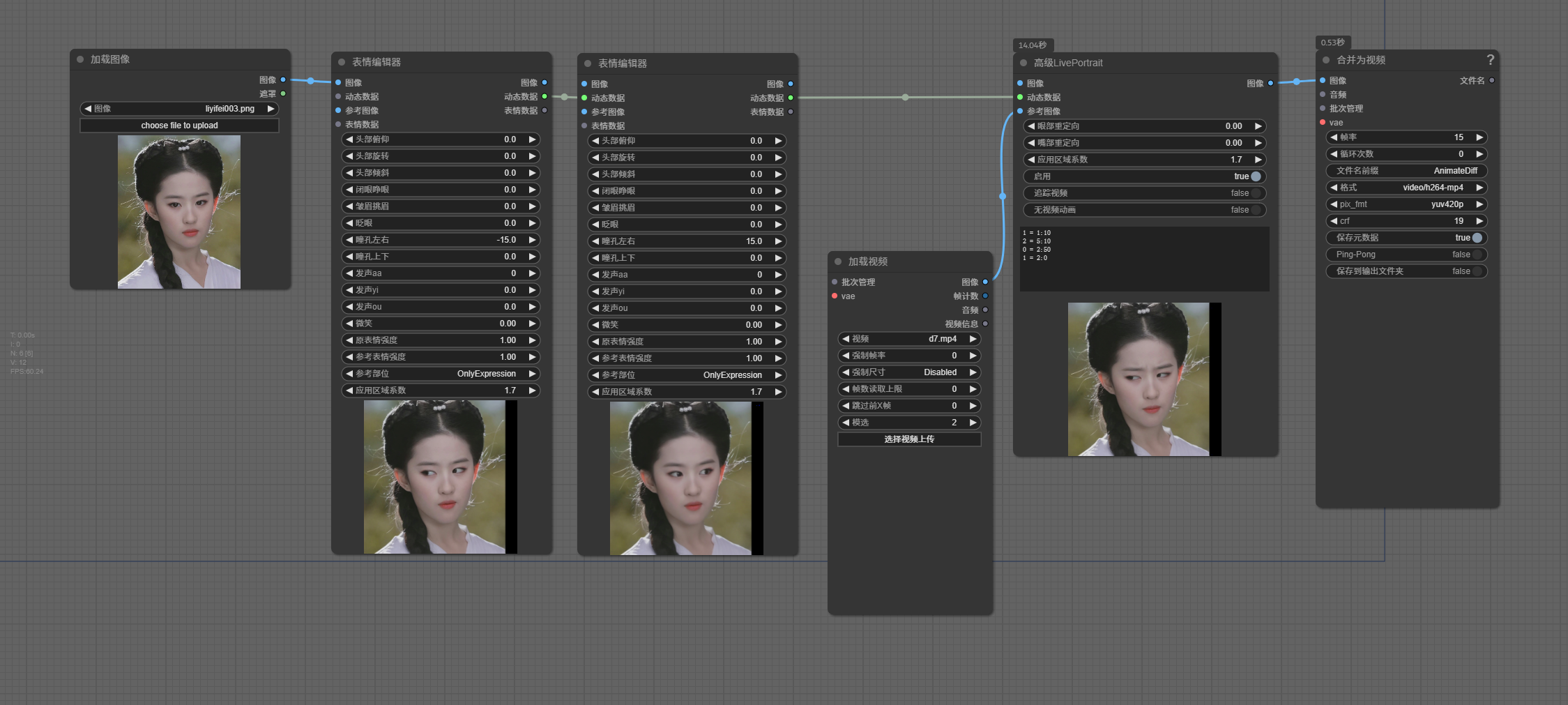The image size is (1568, 705).
Task: Click the preview image in the second 表情编辑器
Action: pyautogui.click(x=687, y=478)
